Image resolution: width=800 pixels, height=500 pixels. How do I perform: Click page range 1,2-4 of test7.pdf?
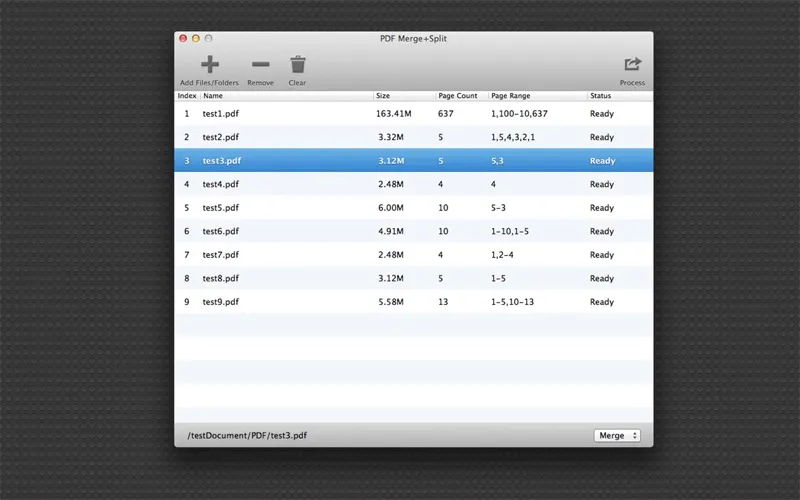click(502, 254)
